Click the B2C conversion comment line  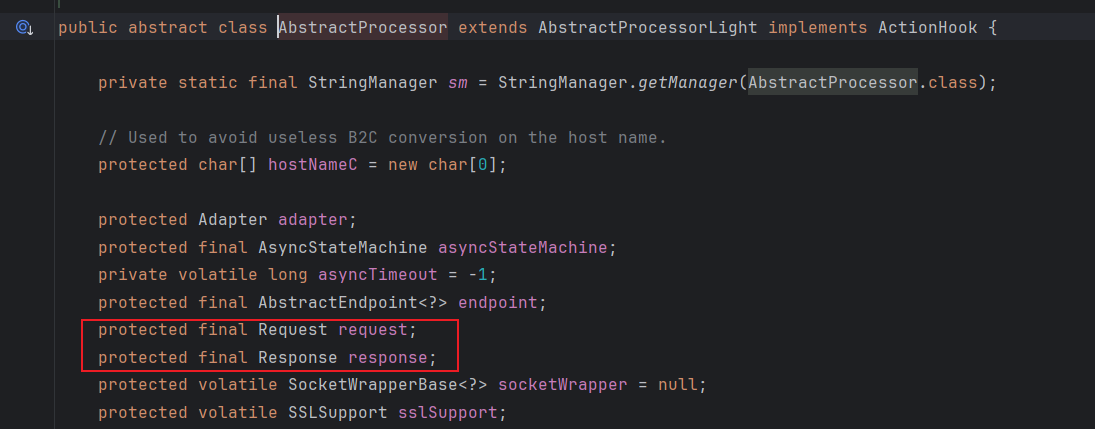click(x=382, y=137)
